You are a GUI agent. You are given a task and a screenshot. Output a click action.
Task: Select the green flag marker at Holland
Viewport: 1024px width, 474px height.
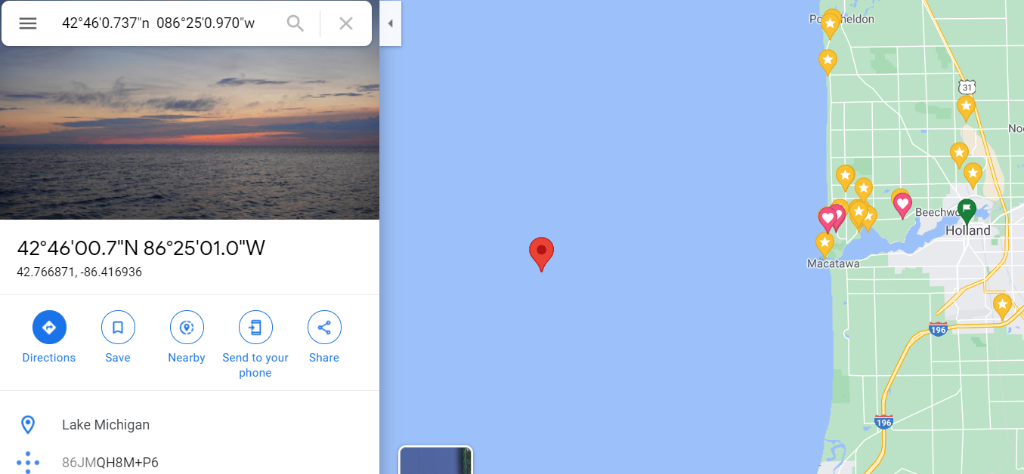(x=967, y=210)
